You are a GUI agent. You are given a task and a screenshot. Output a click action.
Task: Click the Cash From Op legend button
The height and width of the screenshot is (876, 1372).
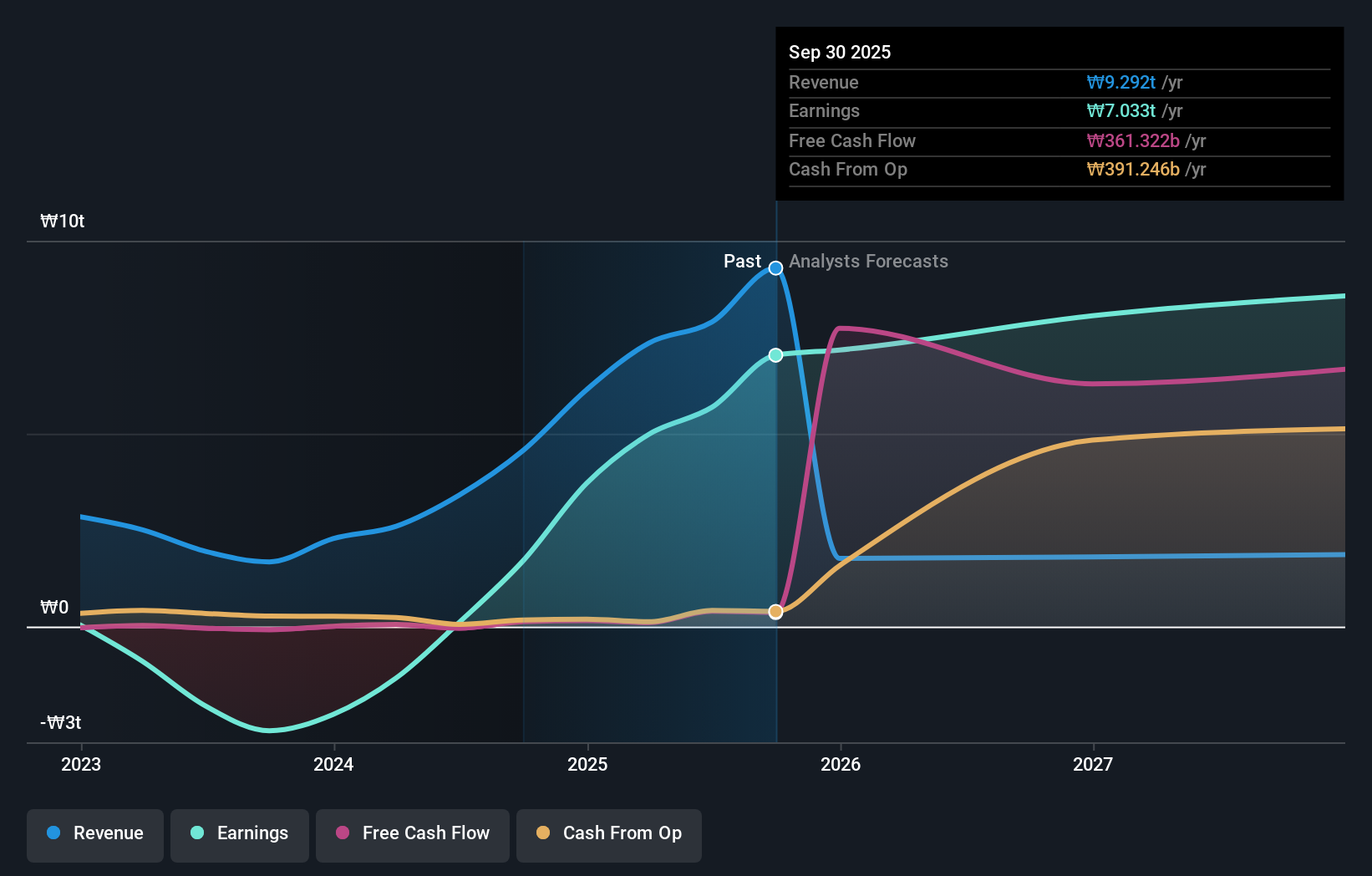[x=608, y=833]
